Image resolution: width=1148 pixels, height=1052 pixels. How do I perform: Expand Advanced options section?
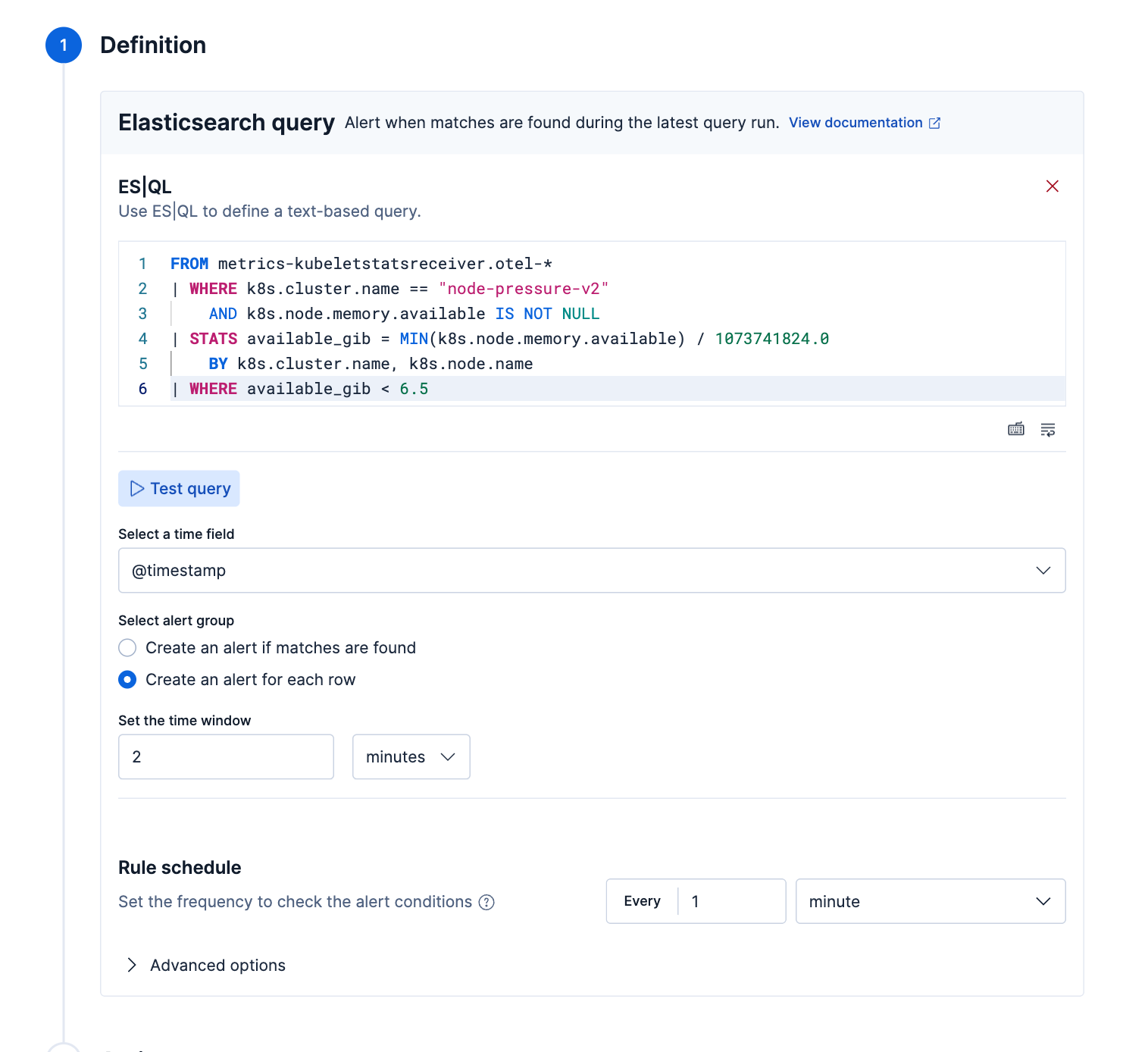click(206, 966)
